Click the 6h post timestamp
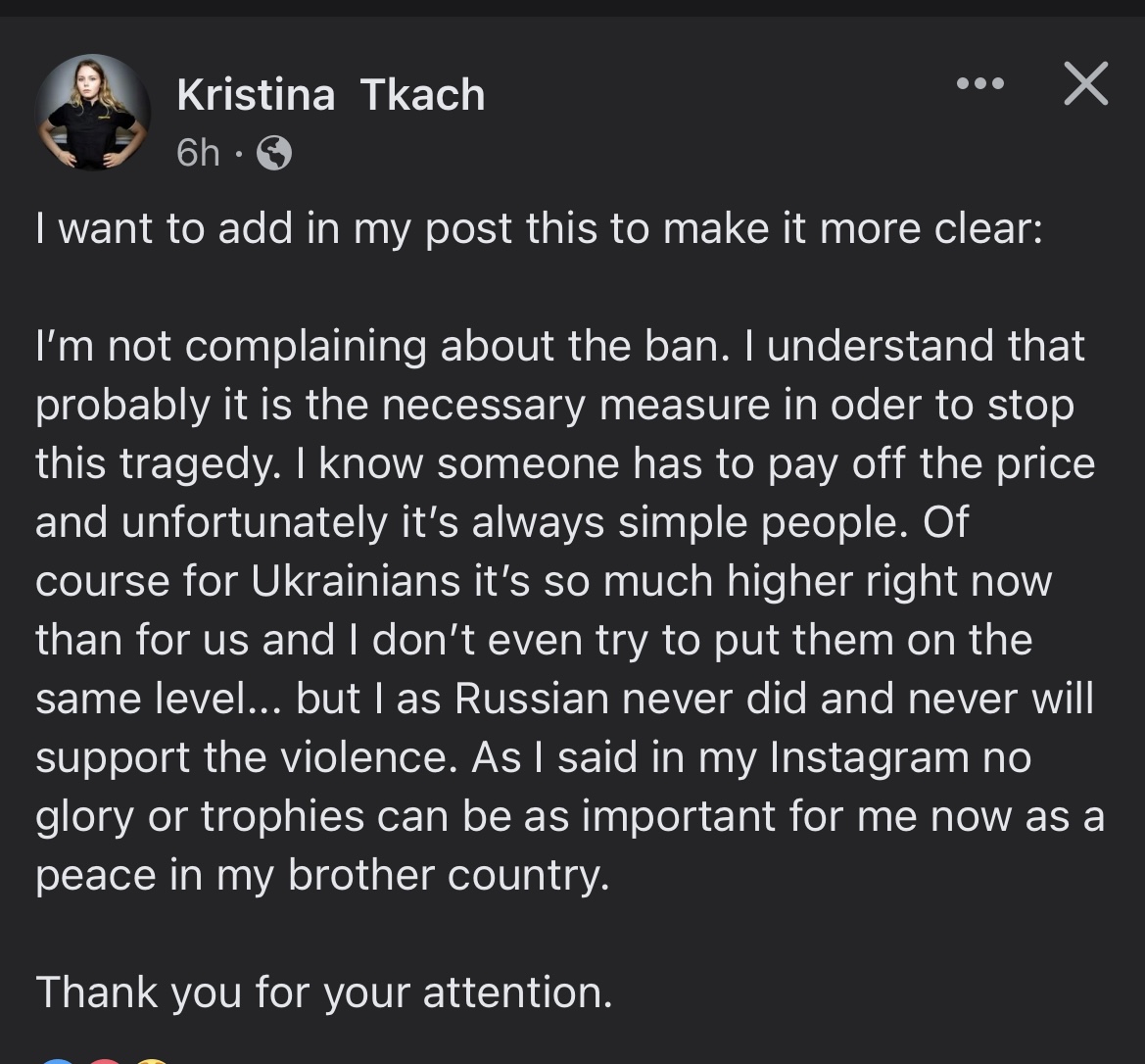The width and height of the screenshot is (1145, 1064). click(x=198, y=153)
